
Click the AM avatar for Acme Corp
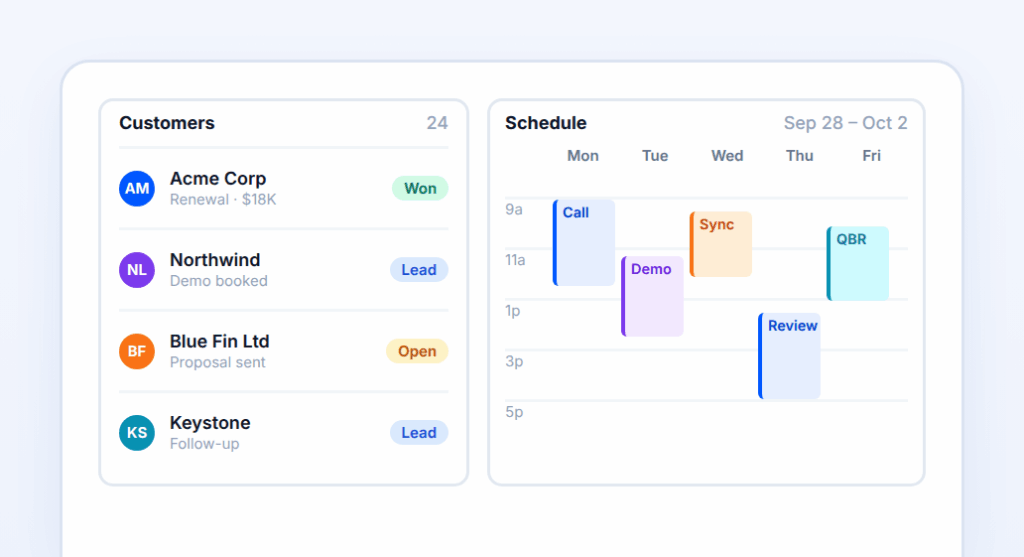click(136, 189)
